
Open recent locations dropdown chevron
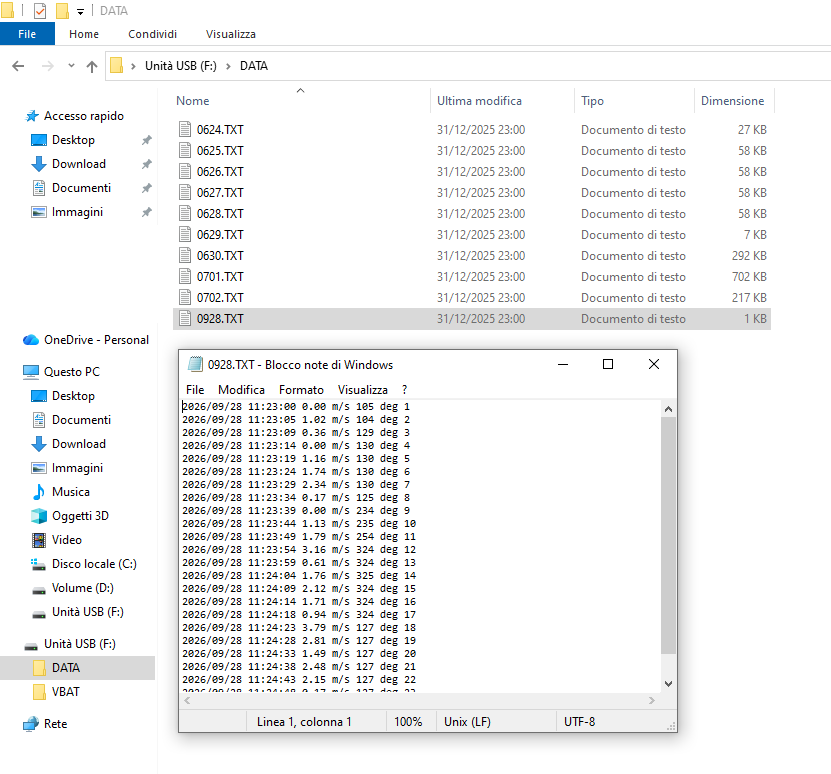[x=71, y=66]
